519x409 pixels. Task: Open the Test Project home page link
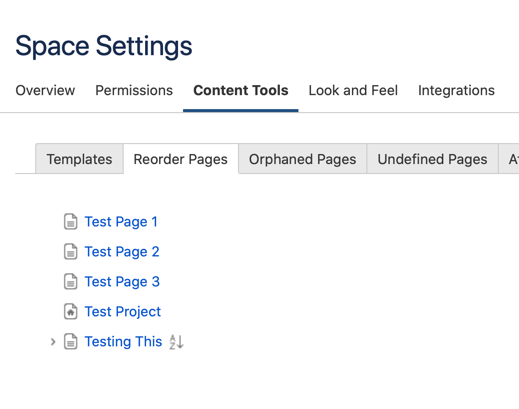tap(123, 312)
